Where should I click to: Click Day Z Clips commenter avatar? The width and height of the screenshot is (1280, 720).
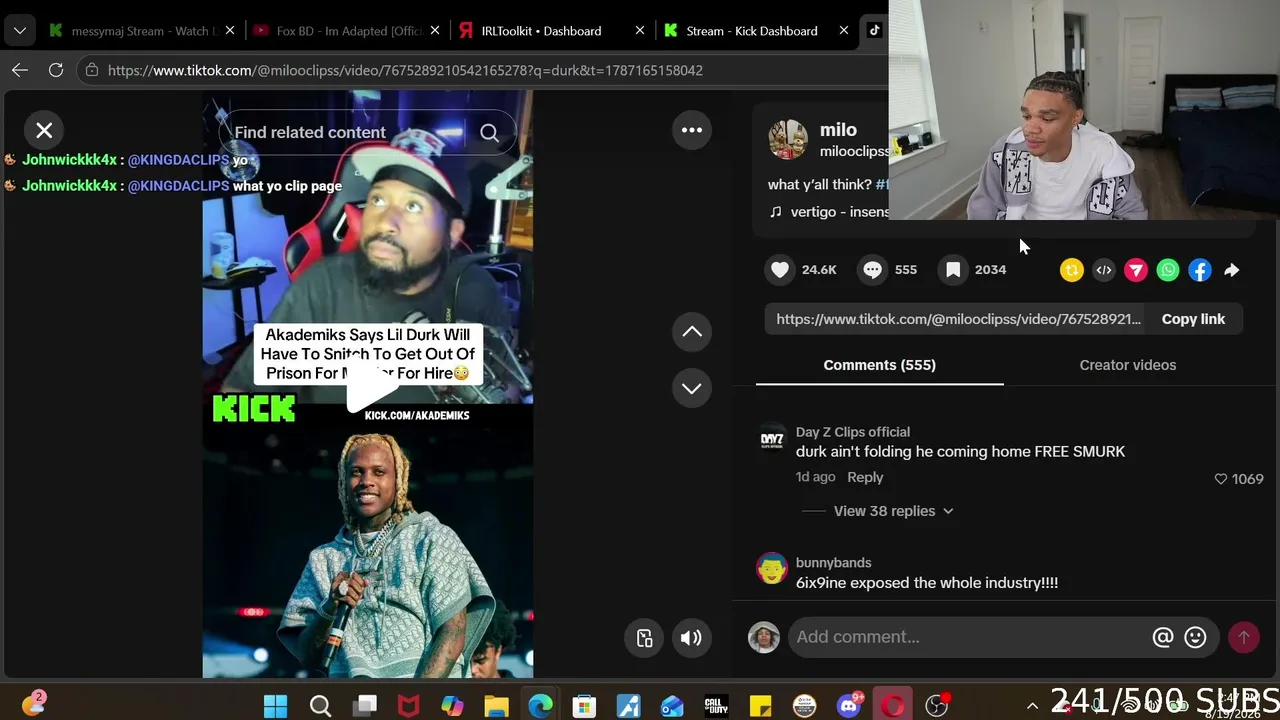(772, 439)
